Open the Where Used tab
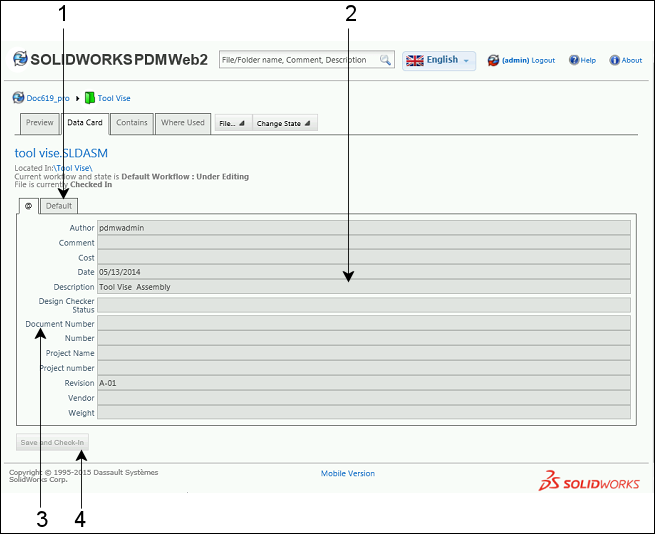Image resolution: width=655 pixels, height=534 pixels. pyautogui.click(x=182, y=123)
